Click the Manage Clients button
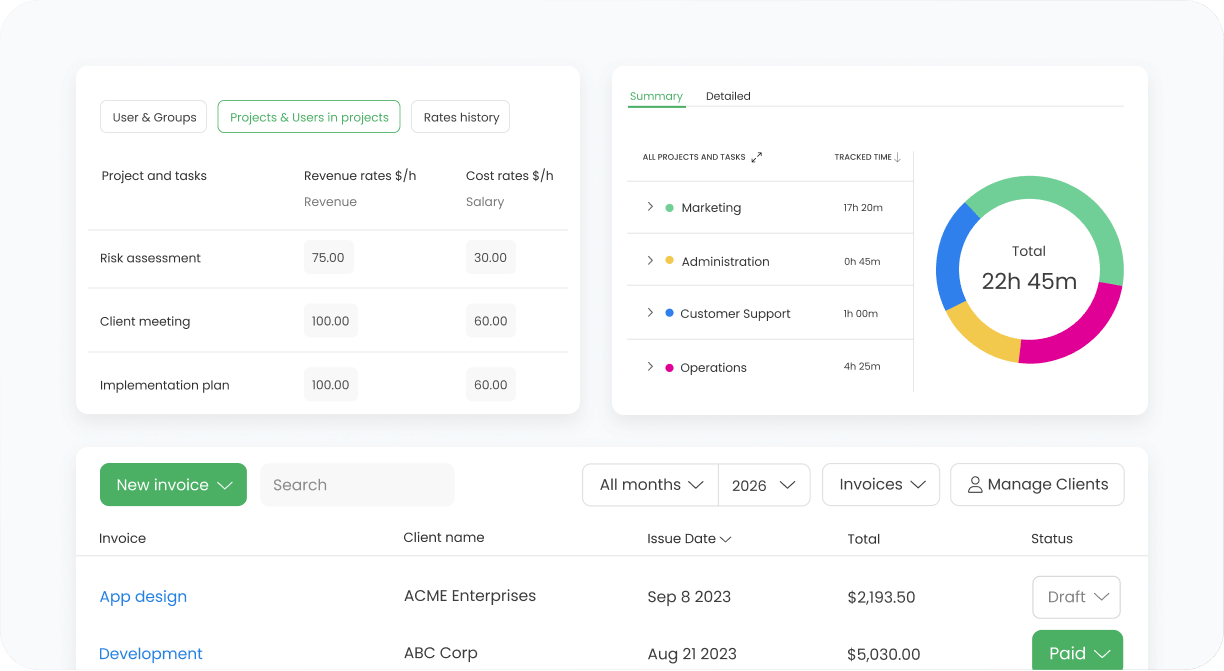Image resolution: width=1224 pixels, height=671 pixels. click(x=1037, y=485)
